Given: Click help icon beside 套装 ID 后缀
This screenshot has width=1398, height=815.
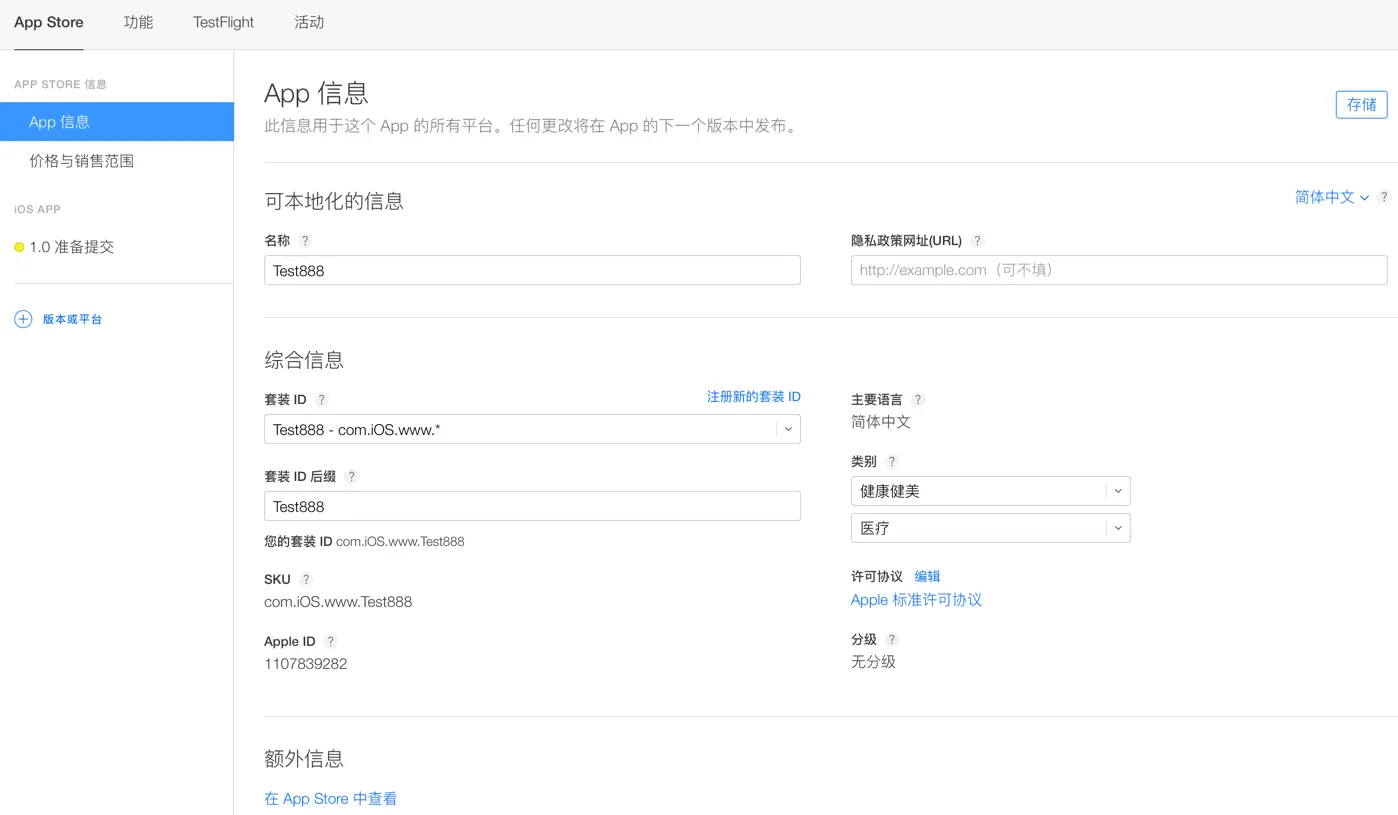Looking at the screenshot, I should click(x=352, y=477).
